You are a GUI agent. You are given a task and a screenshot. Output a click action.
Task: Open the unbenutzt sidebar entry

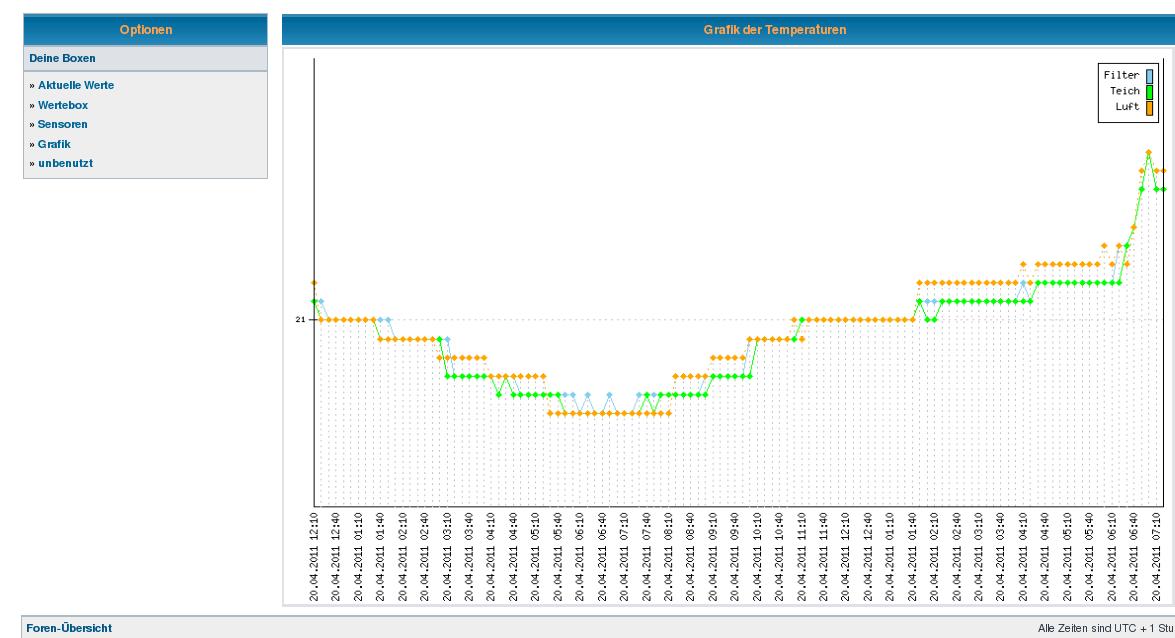[65, 163]
